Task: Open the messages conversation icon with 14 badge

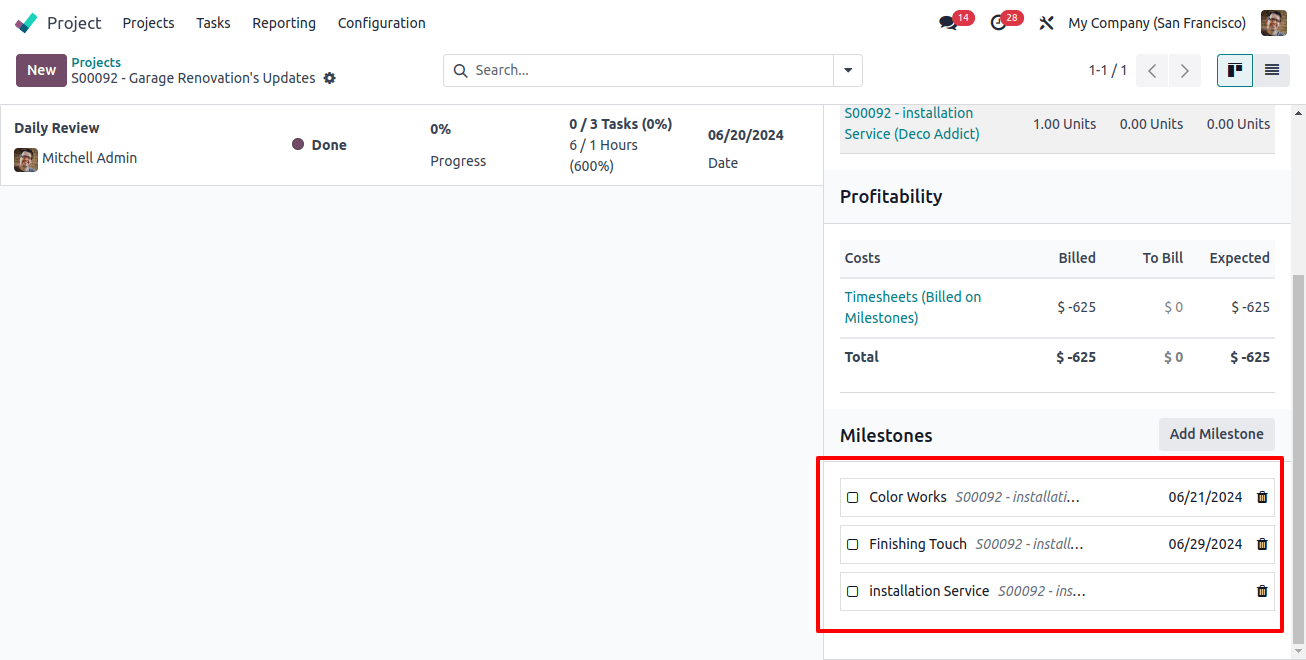Action: [948, 23]
